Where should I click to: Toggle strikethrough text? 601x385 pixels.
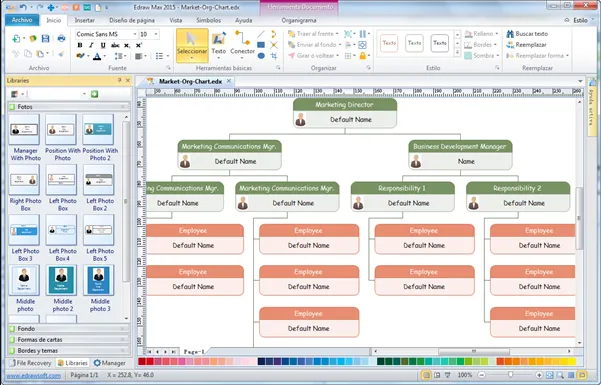[115, 45]
